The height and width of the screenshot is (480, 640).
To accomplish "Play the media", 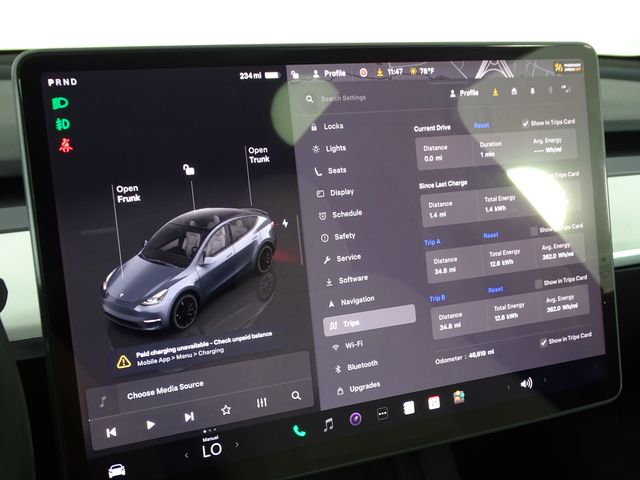I will click(x=151, y=425).
